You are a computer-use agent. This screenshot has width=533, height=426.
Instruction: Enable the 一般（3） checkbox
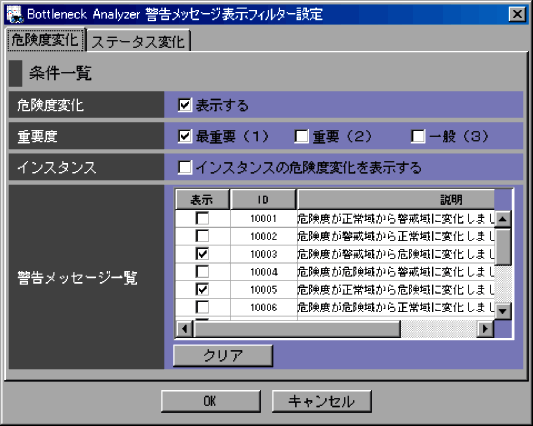point(418,136)
